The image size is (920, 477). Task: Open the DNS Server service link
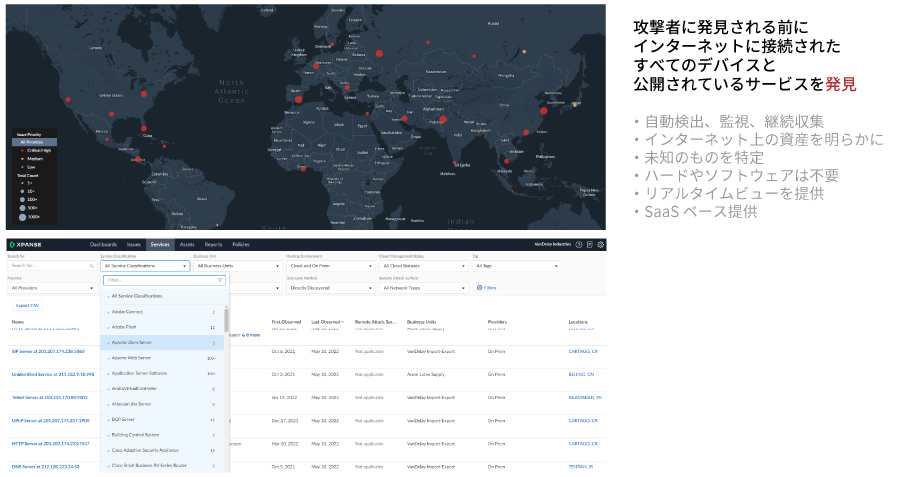tap(46, 467)
